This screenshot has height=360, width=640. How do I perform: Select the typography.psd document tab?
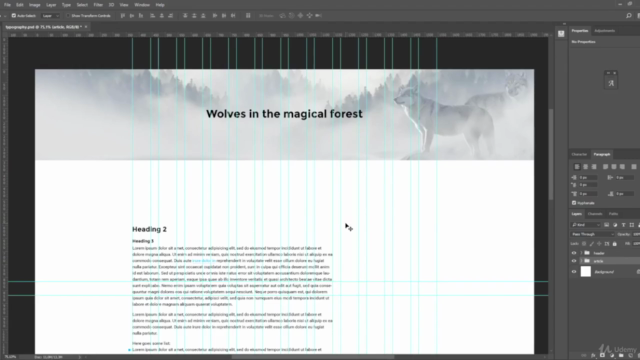coord(43,27)
